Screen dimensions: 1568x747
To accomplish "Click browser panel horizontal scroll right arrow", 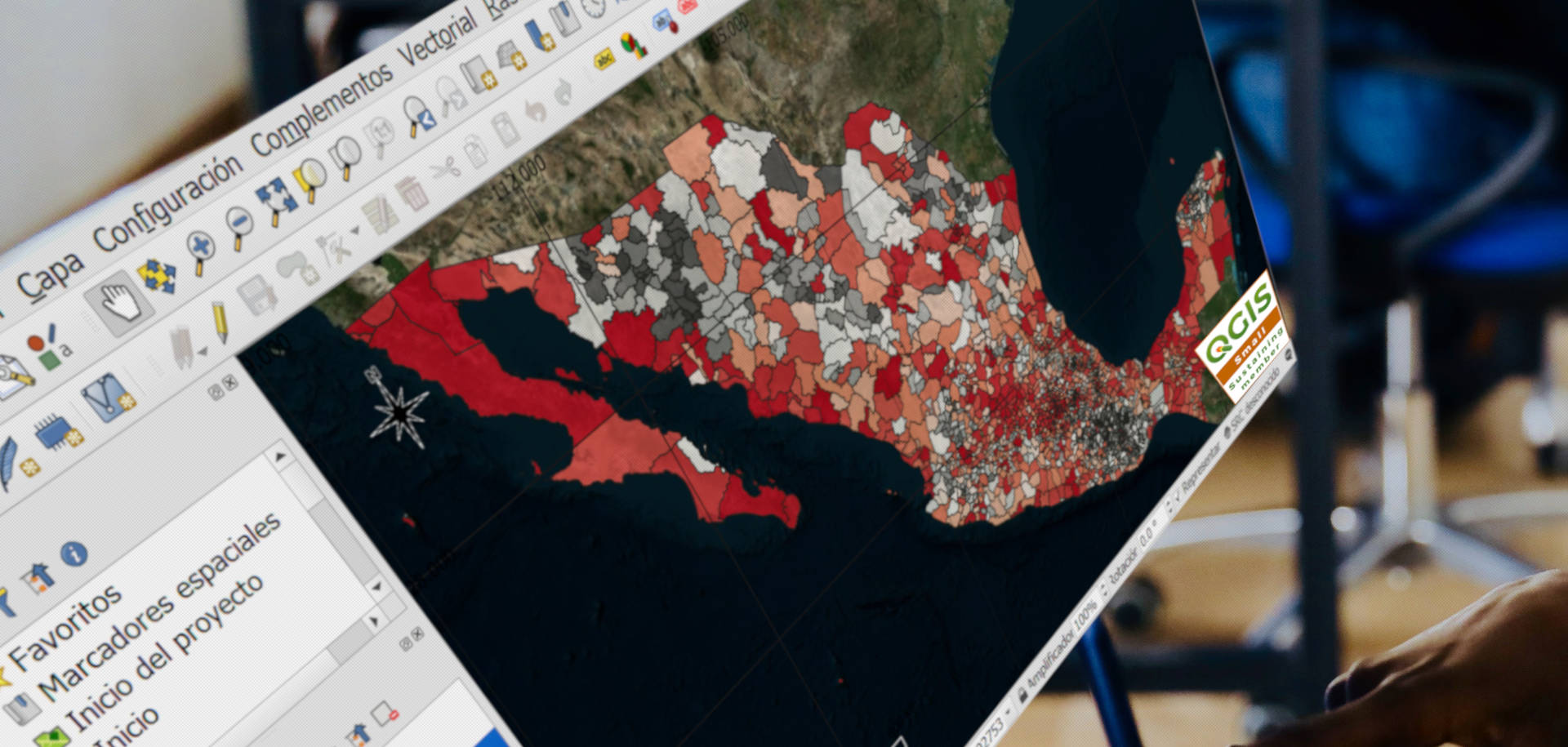I will [x=374, y=623].
